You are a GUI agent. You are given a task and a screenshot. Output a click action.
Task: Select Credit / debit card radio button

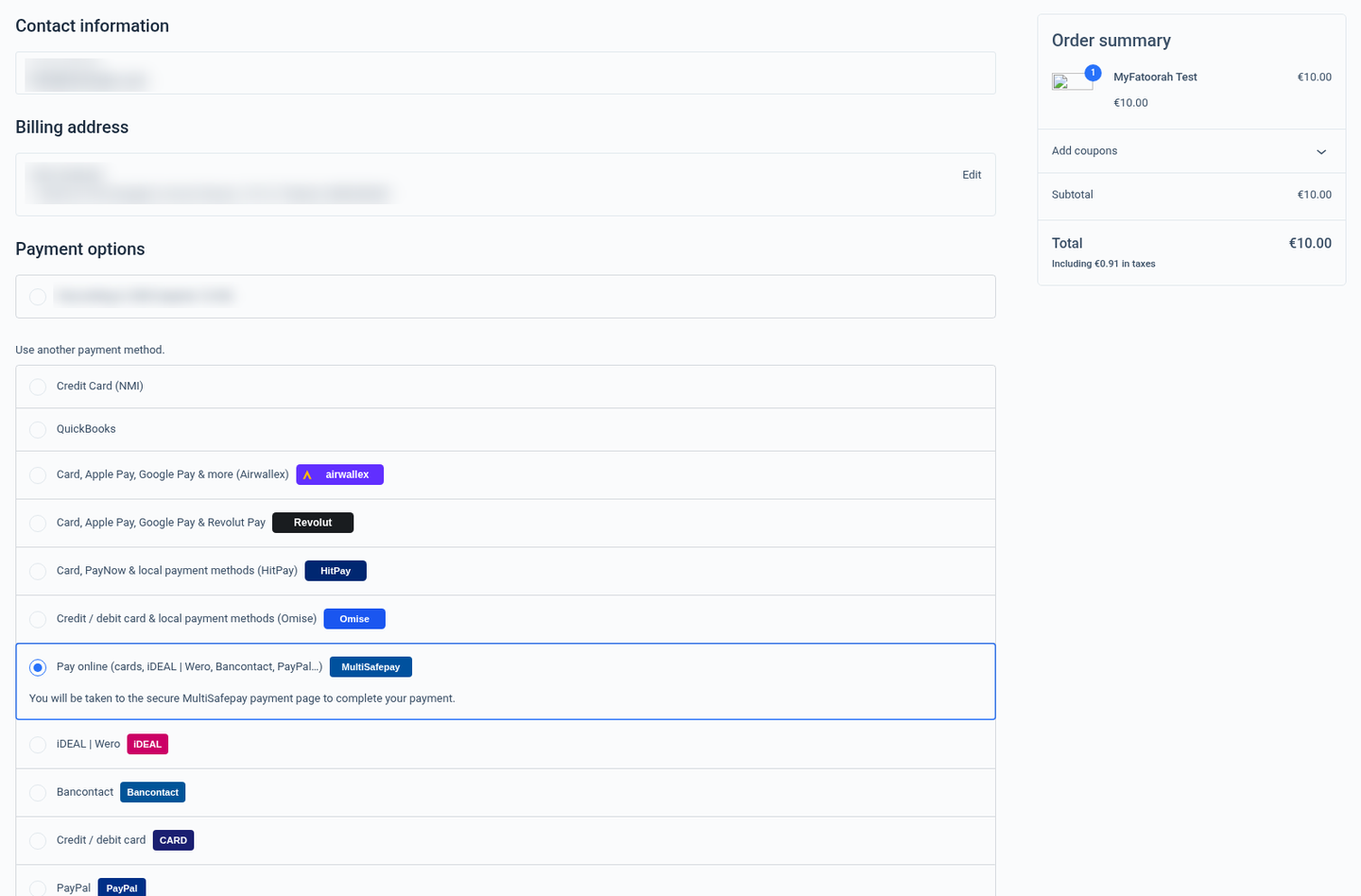pos(38,841)
